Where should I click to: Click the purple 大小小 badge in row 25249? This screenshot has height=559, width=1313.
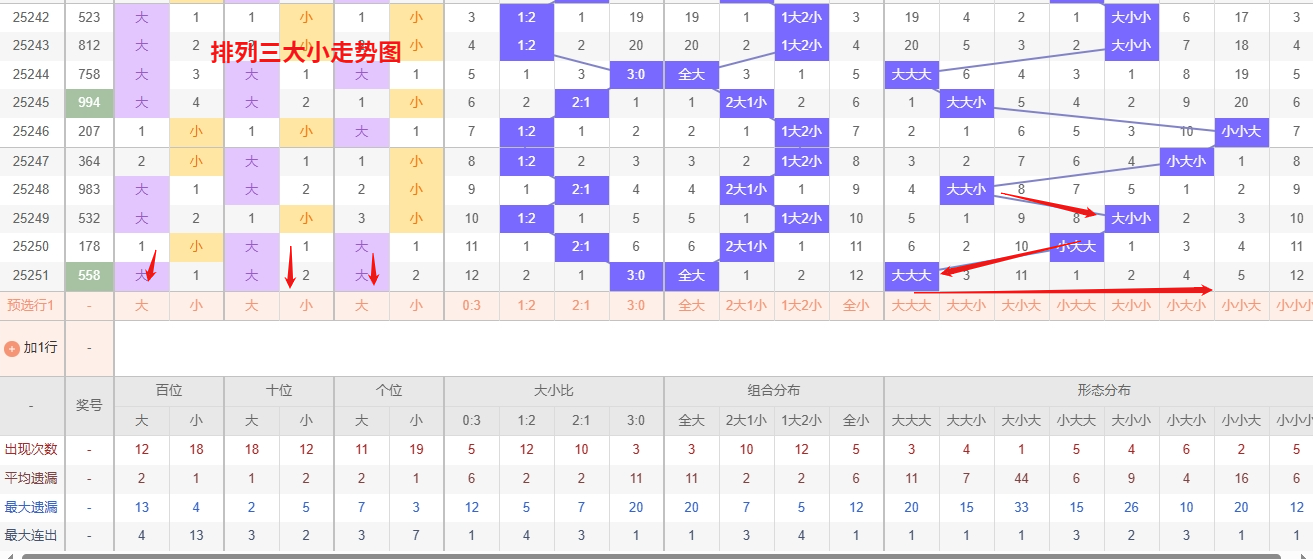pos(1131,218)
